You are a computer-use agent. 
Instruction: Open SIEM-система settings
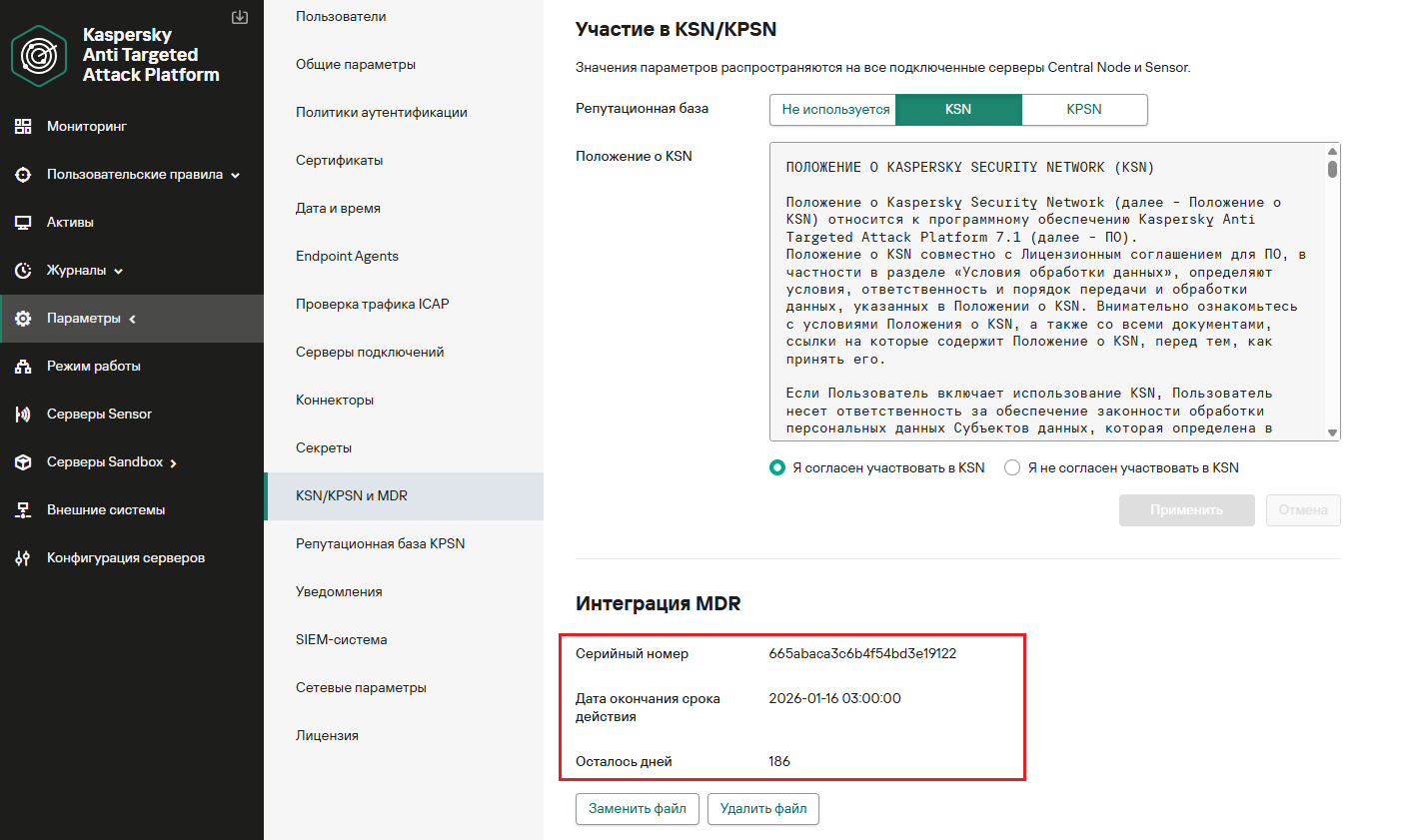404,640
